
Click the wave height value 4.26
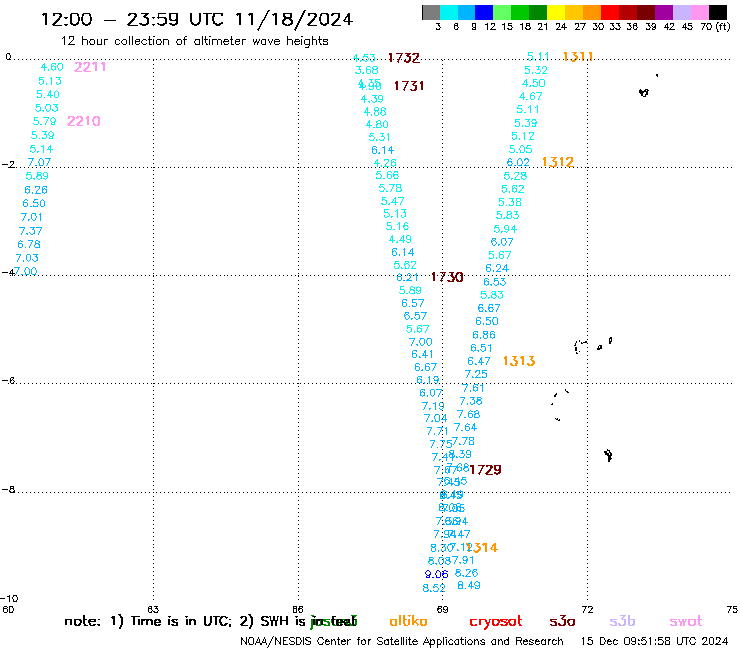[385, 163]
